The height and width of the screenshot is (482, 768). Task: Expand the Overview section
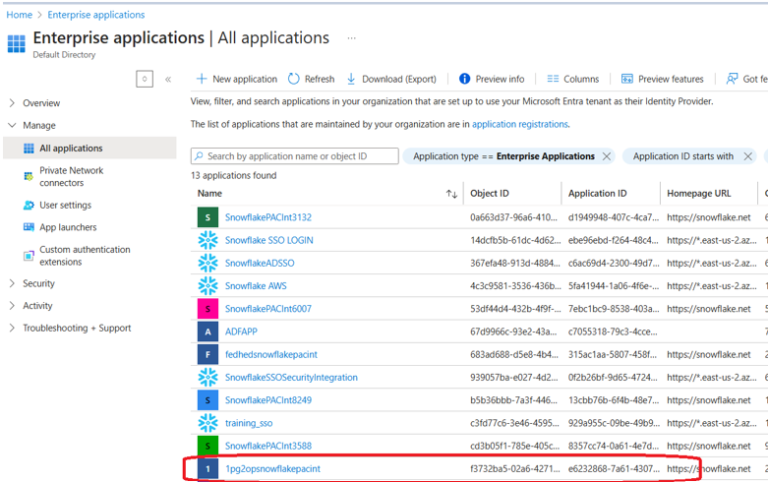12,103
